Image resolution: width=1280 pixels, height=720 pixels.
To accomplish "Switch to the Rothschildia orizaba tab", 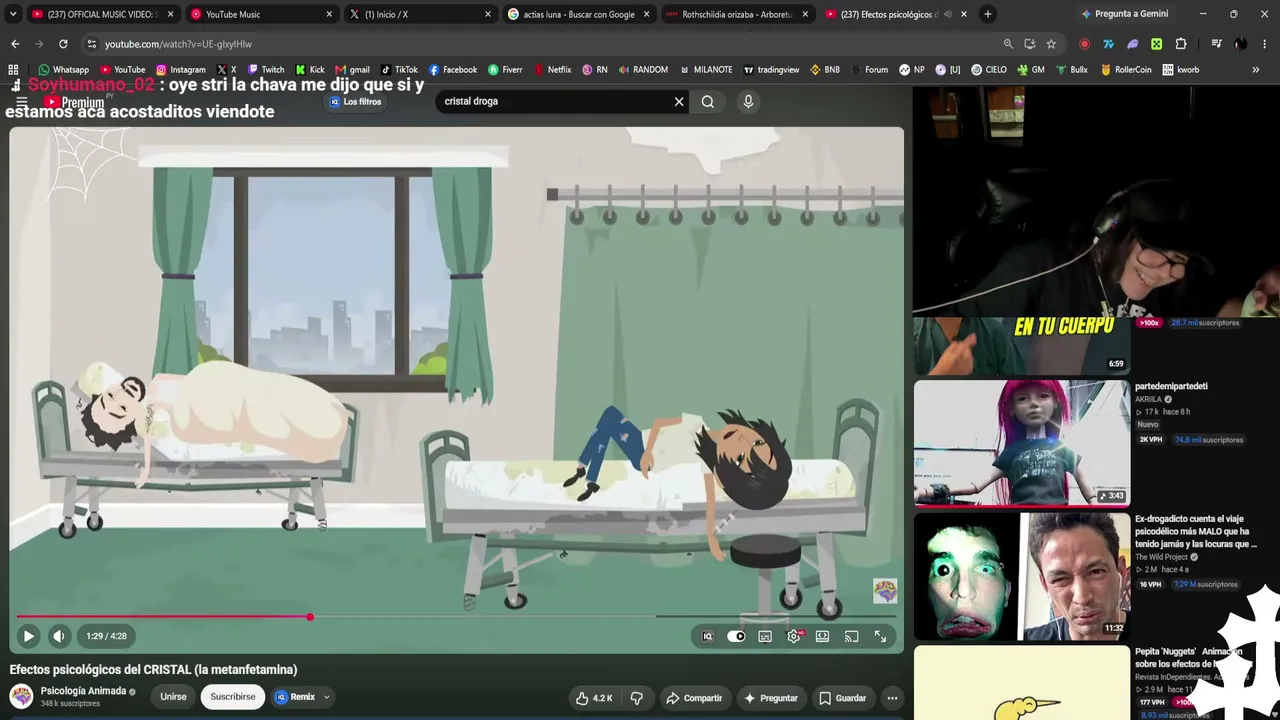I will (738, 14).
